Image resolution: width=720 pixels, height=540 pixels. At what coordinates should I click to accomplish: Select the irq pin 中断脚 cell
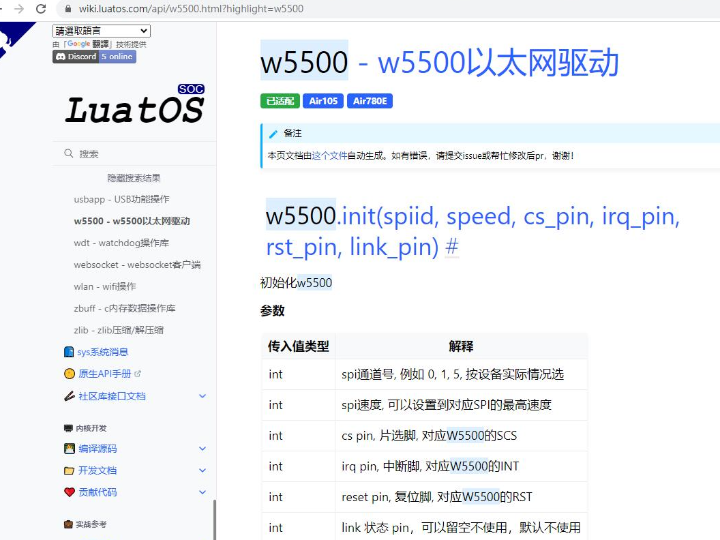[461, 466]
